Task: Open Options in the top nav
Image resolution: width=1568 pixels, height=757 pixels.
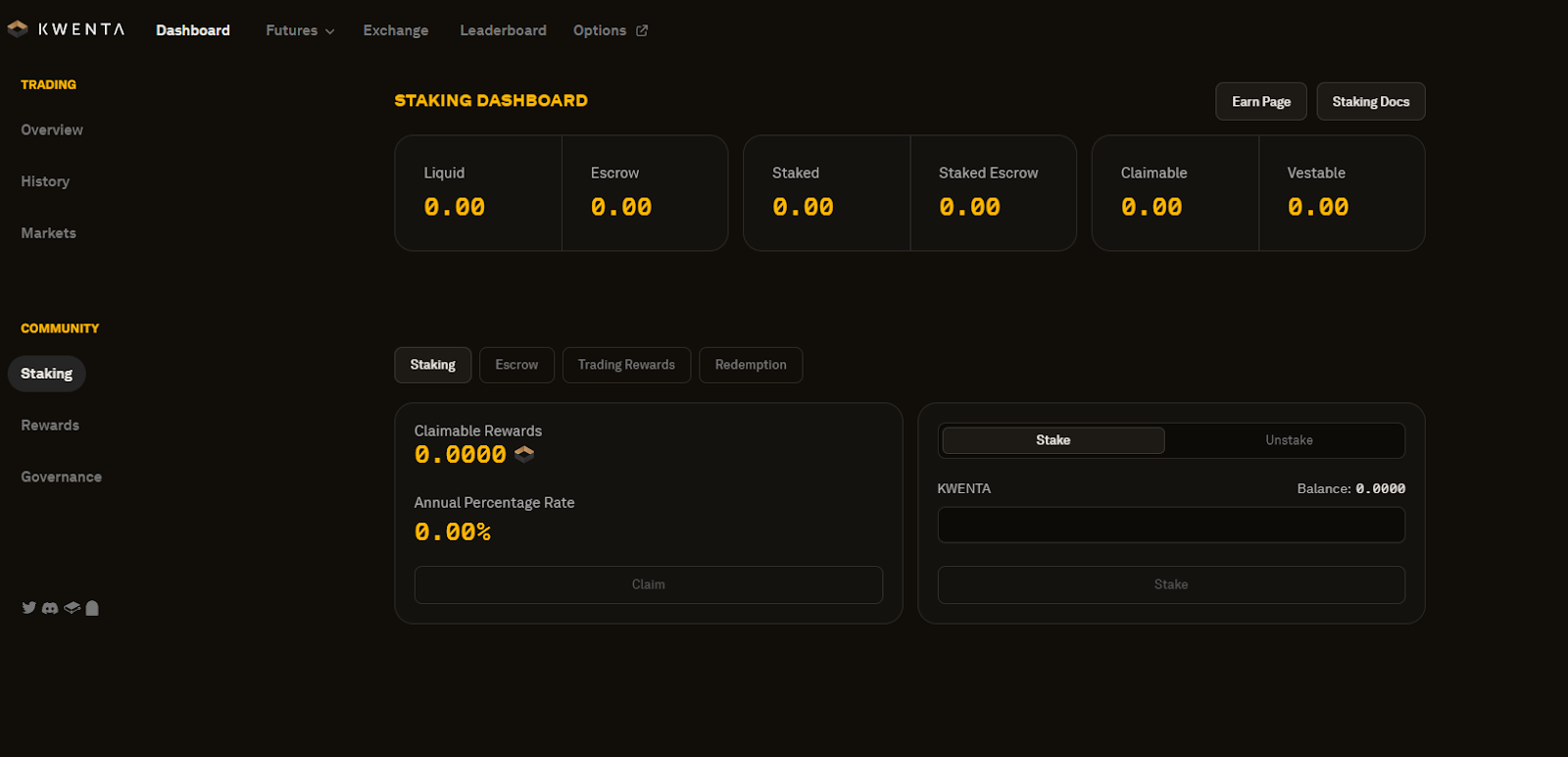Action: pos(600,30)
